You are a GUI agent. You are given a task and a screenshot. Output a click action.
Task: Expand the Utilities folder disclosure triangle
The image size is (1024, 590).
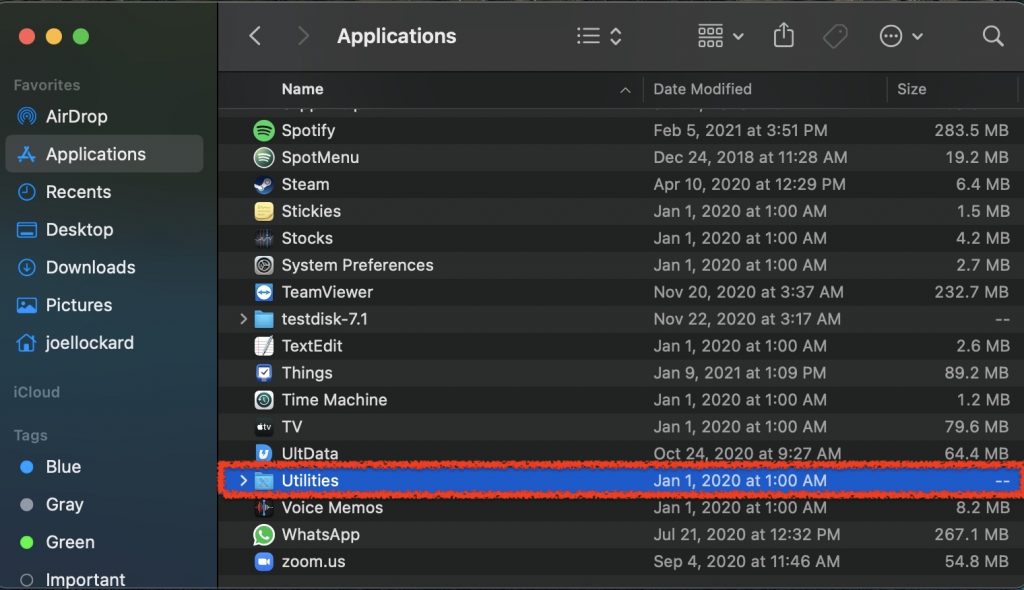[x=243, y=480]
